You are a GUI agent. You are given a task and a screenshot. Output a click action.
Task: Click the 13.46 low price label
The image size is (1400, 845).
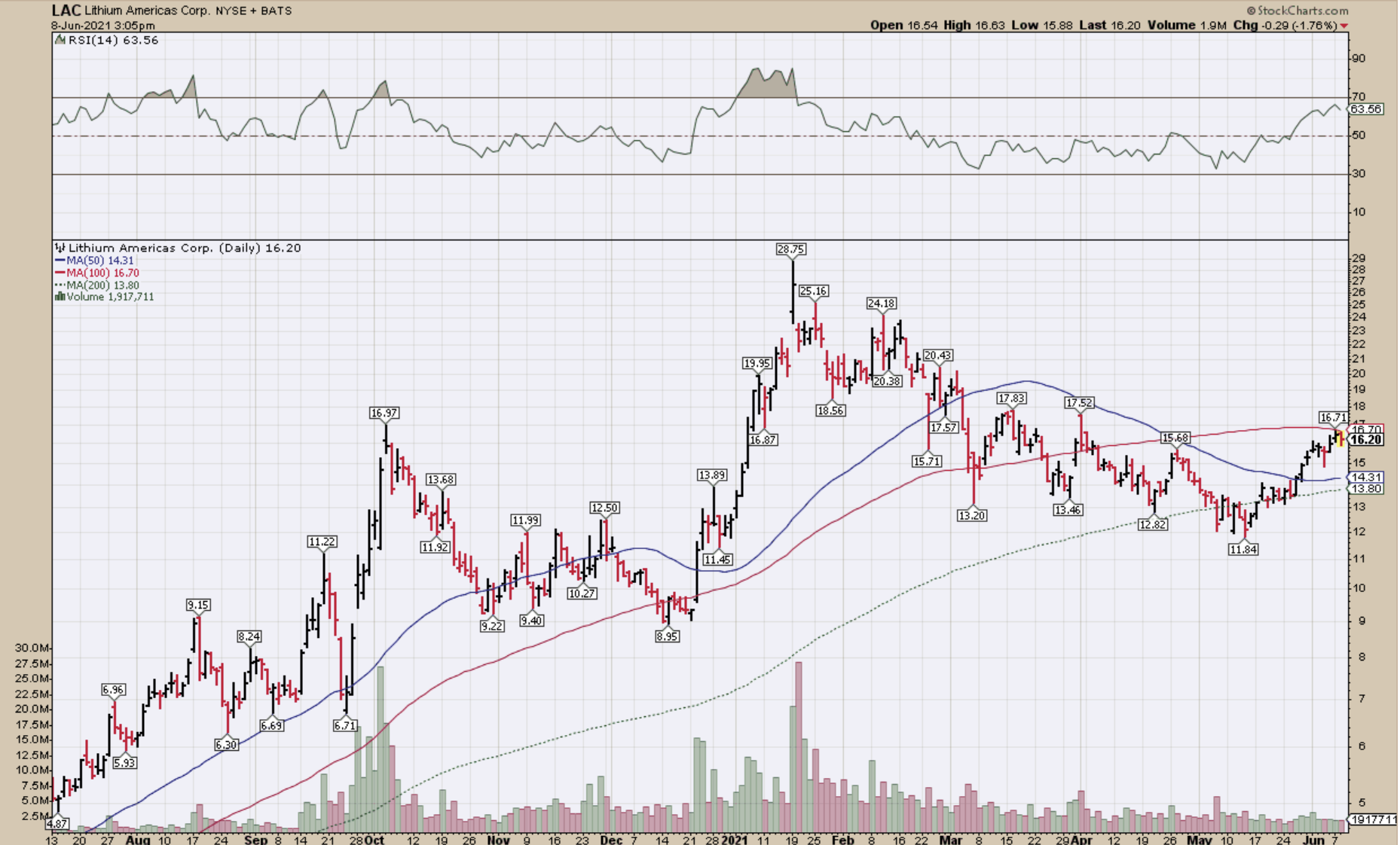coord(1068,510)
